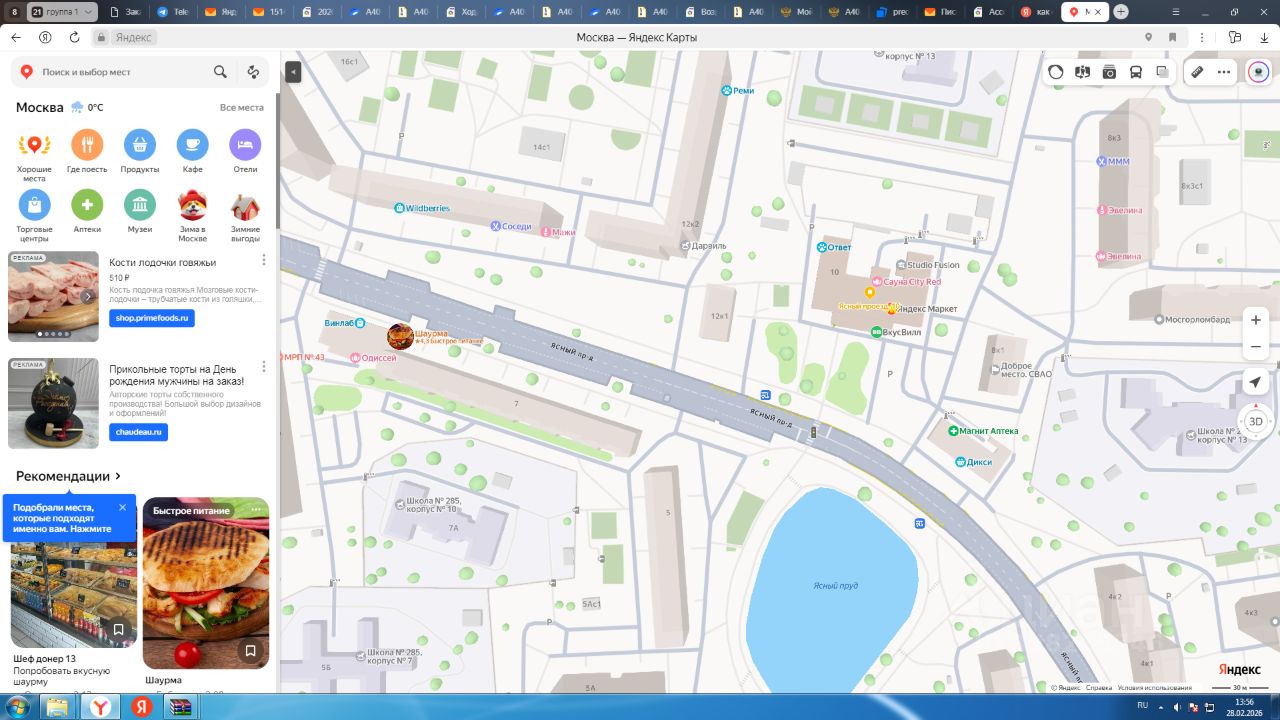This screenshot has width=1280, height=720.
Task: Click the Дикси store map marker
Action: (960, 462)
